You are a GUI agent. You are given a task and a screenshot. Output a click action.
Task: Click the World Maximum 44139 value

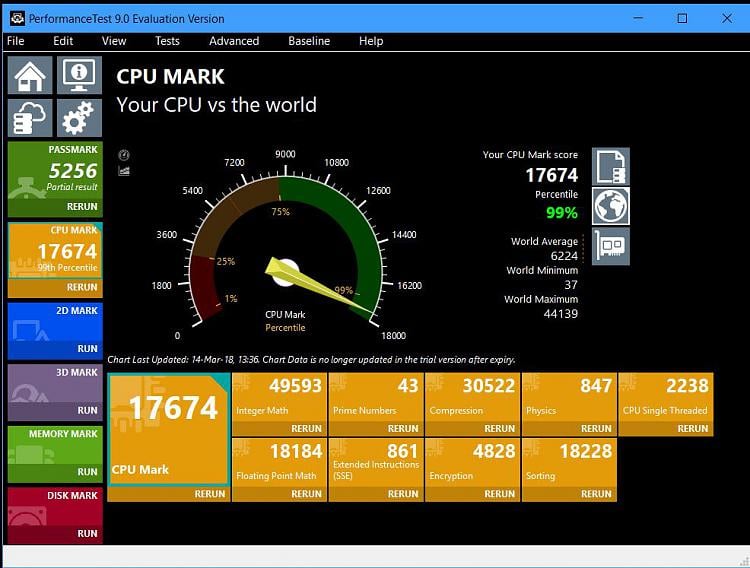coord(561,314)
